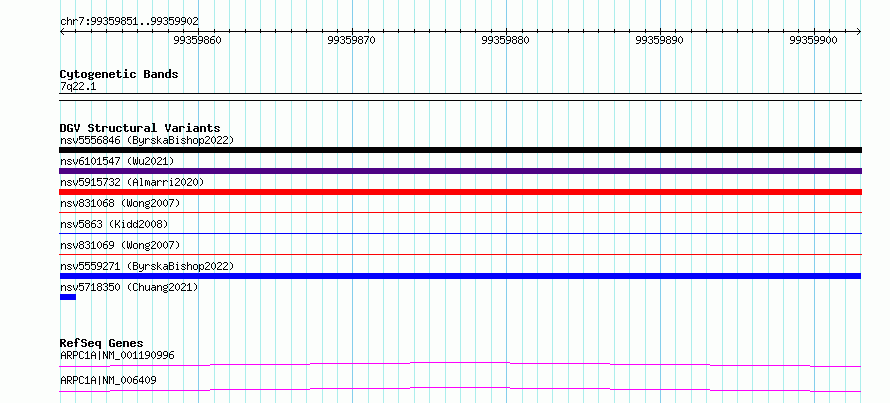The height and width of the screenshot is (403, 890).
Task: Select ruler tick label 99359880
Action: (x=505, y=40)
